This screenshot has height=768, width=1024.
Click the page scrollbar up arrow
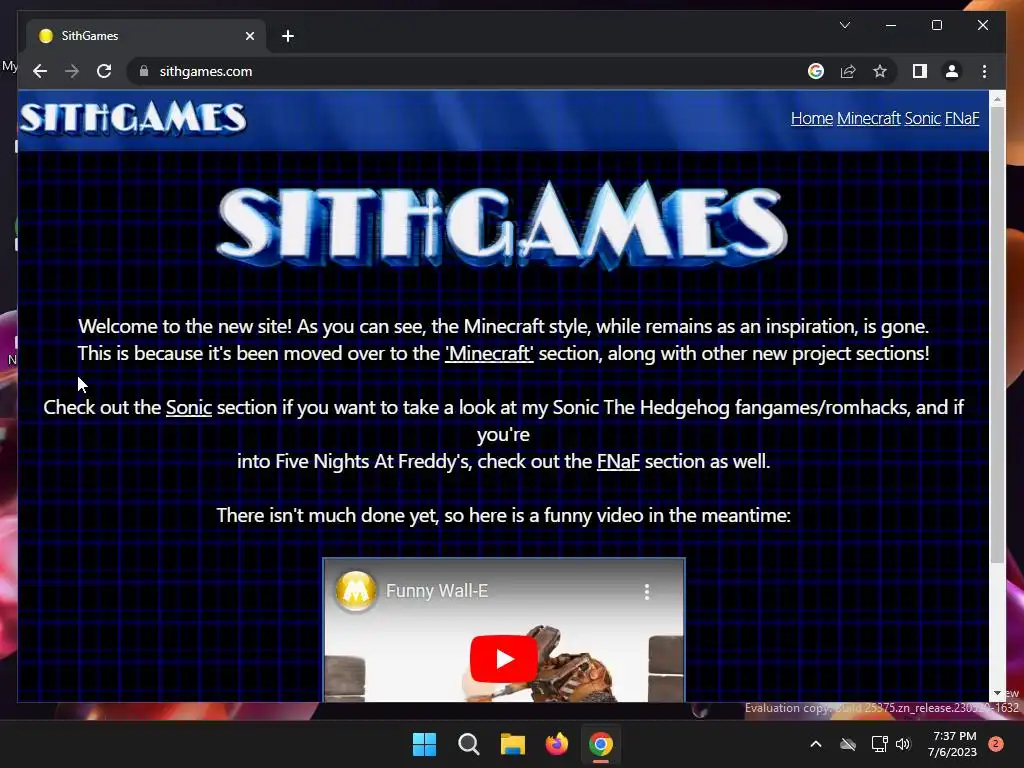997,99
